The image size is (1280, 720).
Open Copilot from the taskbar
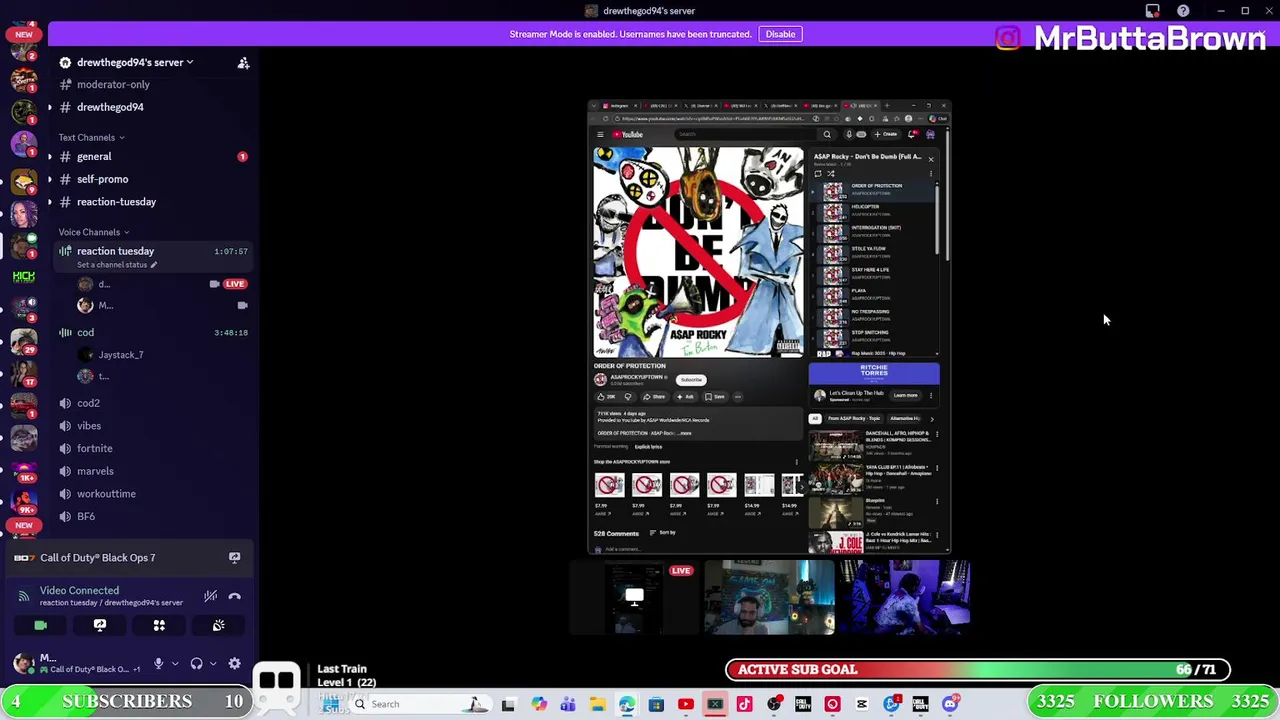(539, 704)
